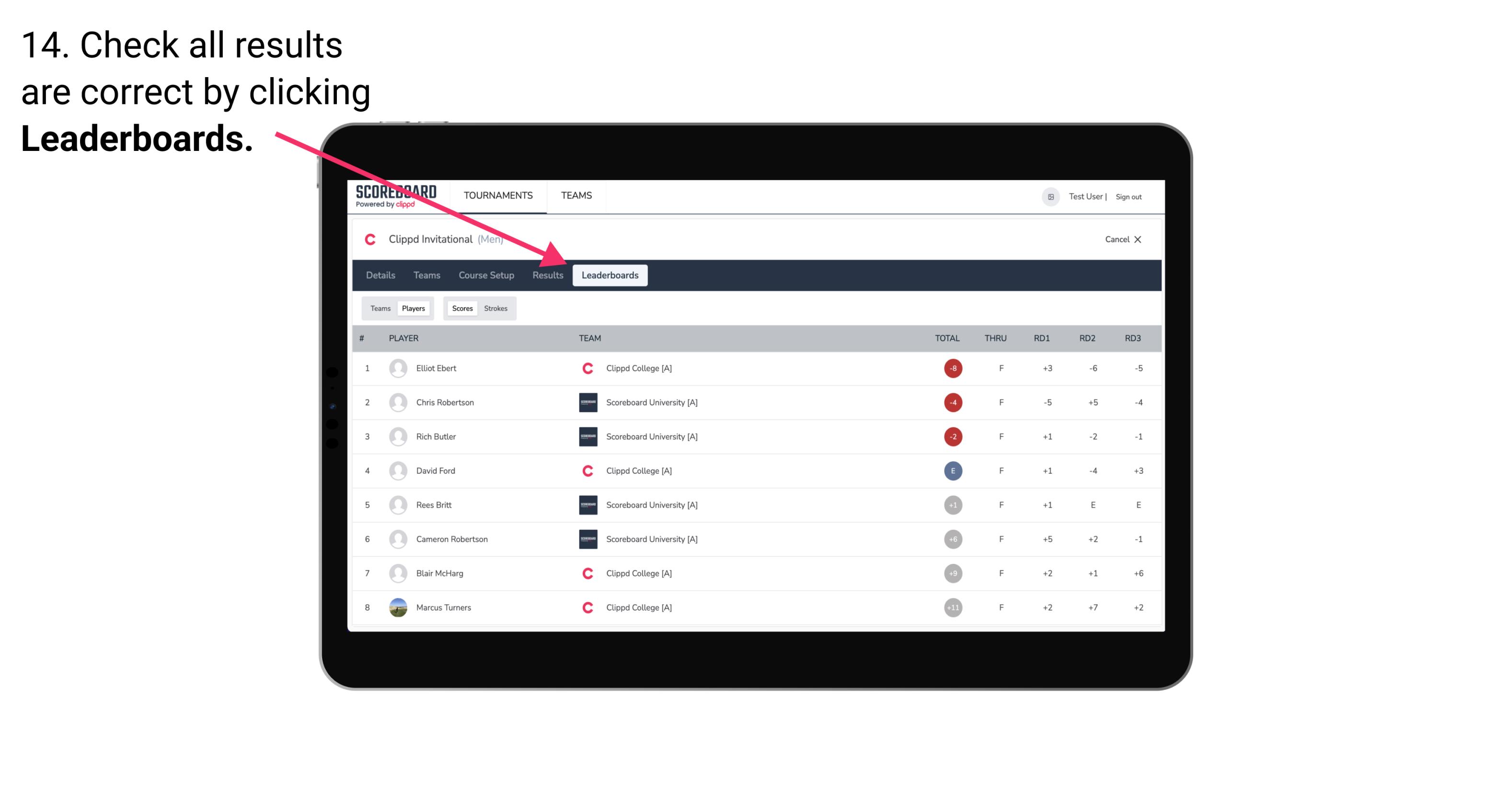
Task: Click the Clippd College [A] team icon
Action: (x=585, y=368)
